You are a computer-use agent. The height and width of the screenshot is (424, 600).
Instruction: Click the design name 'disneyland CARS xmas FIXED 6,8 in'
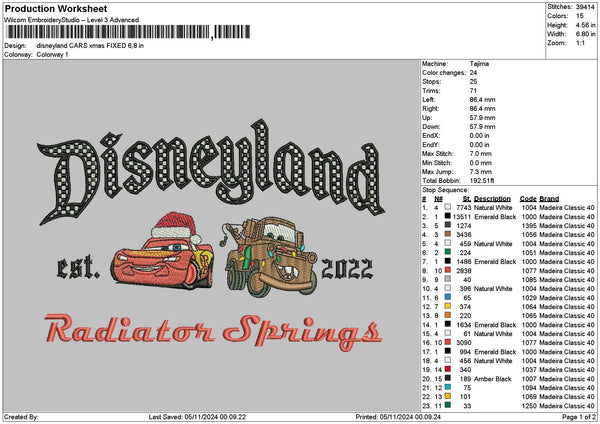click(x=90, y=46)
